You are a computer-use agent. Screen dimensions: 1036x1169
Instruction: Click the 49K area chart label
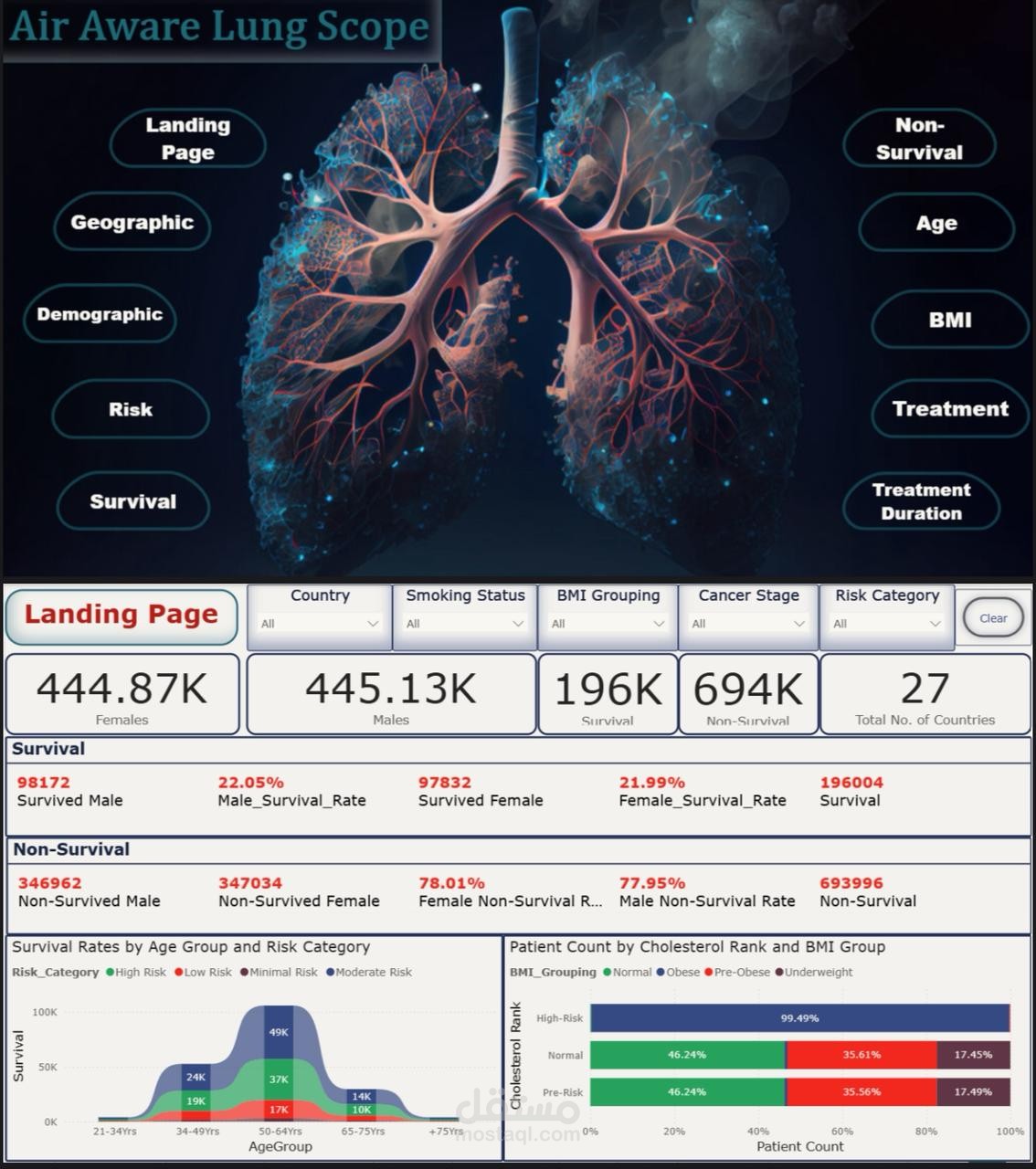click(x=279, y=1032)
